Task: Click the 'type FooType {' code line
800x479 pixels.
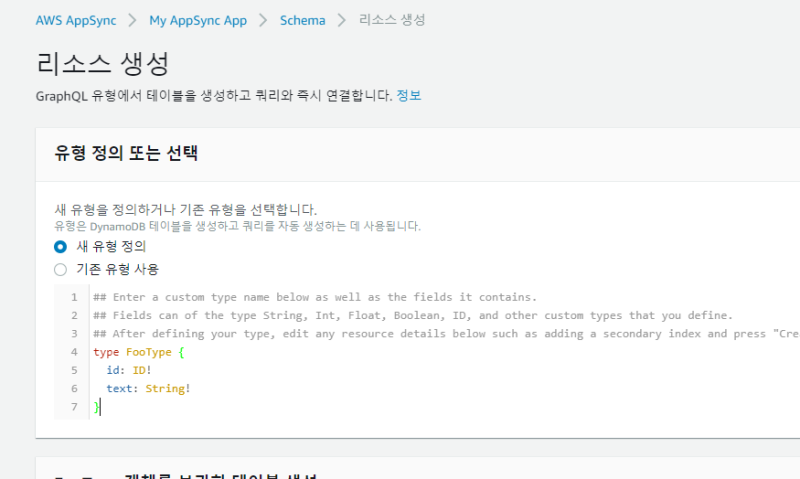Action: coord(138,352)
